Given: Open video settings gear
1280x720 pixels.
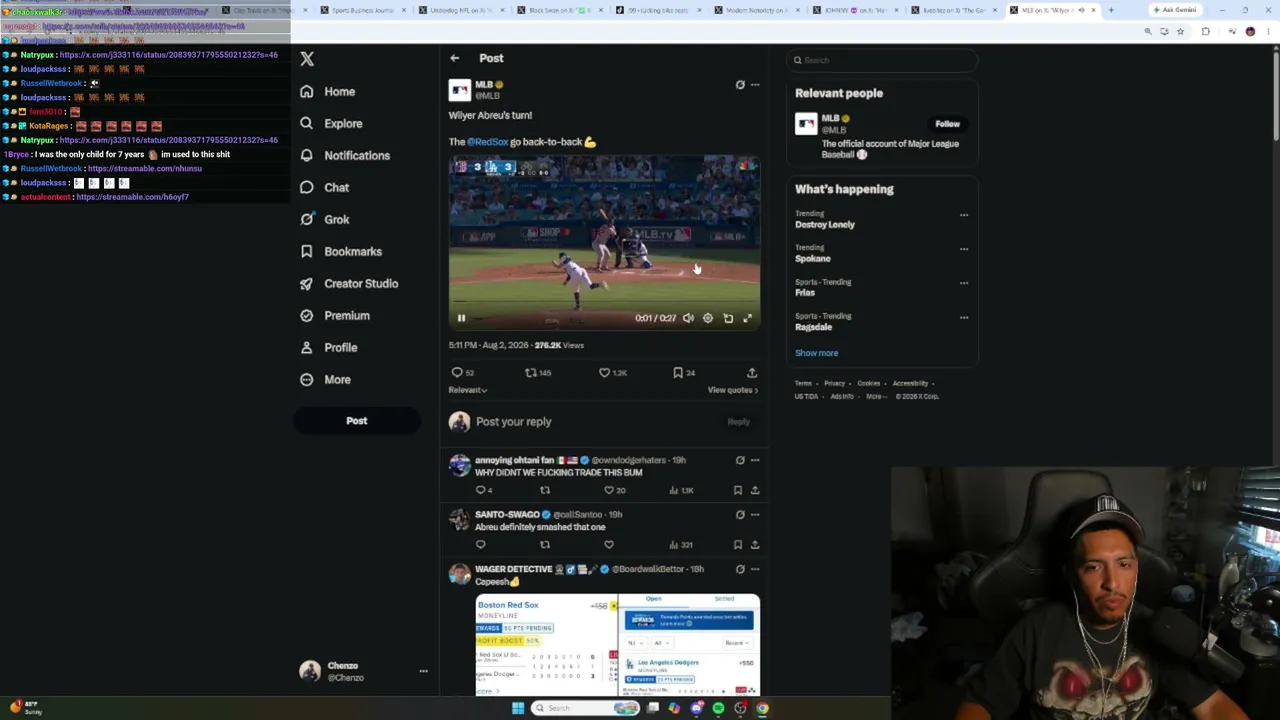Looking at the screenshot, I should (x=708, y=318).
